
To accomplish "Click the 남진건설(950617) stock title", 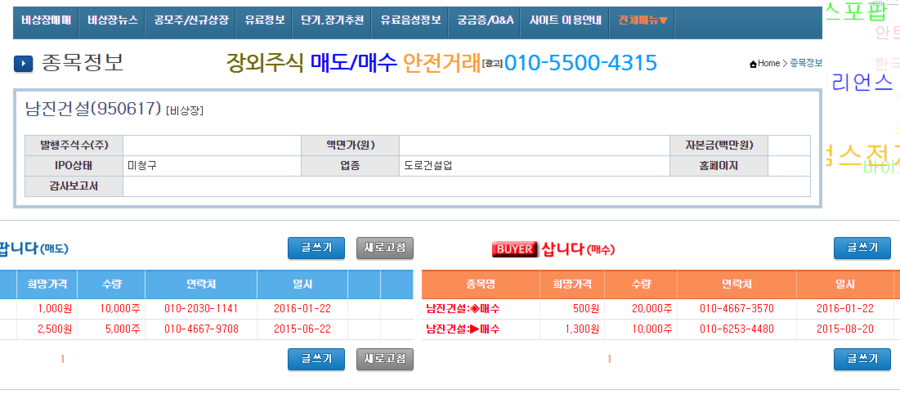I will click(x=92, y=109).
